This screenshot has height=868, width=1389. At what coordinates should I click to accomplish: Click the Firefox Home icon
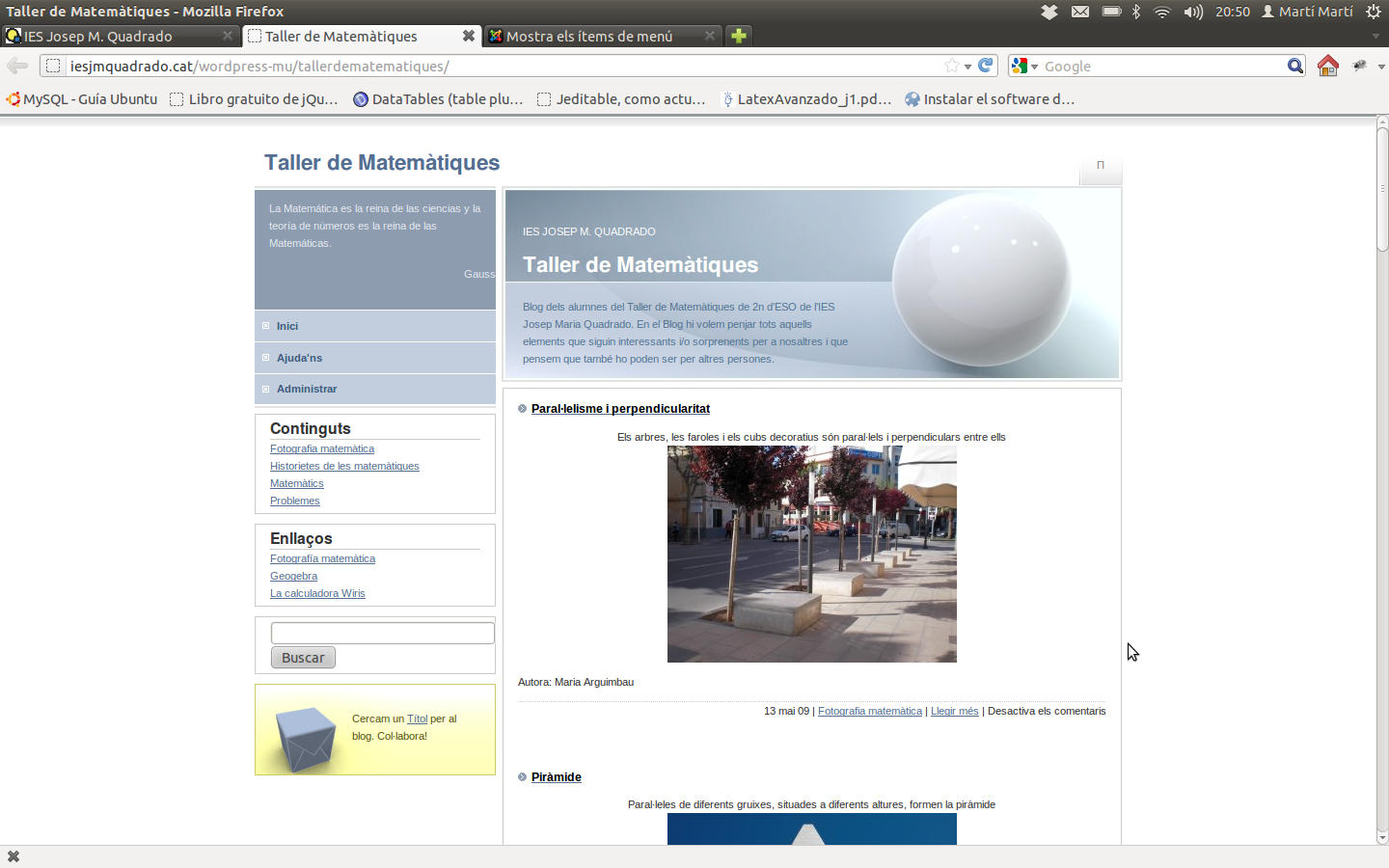1327,66
